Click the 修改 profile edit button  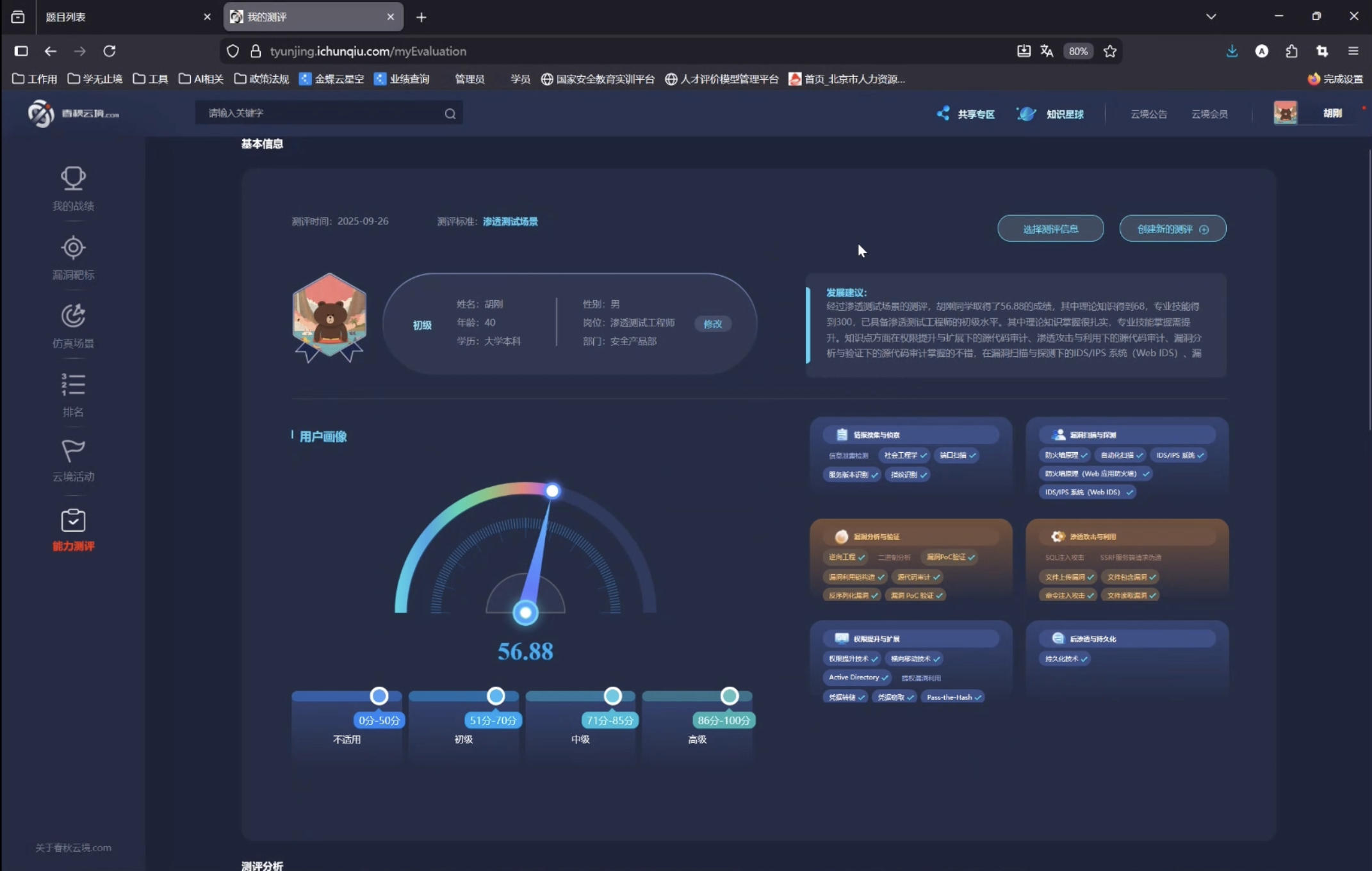[x=712, y=324]
